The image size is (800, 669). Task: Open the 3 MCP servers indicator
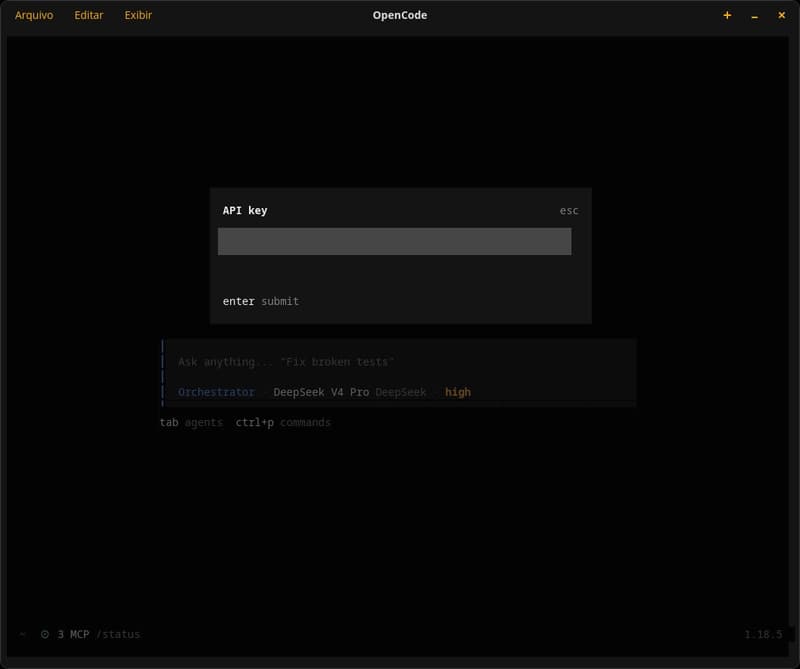pos(73,634)
